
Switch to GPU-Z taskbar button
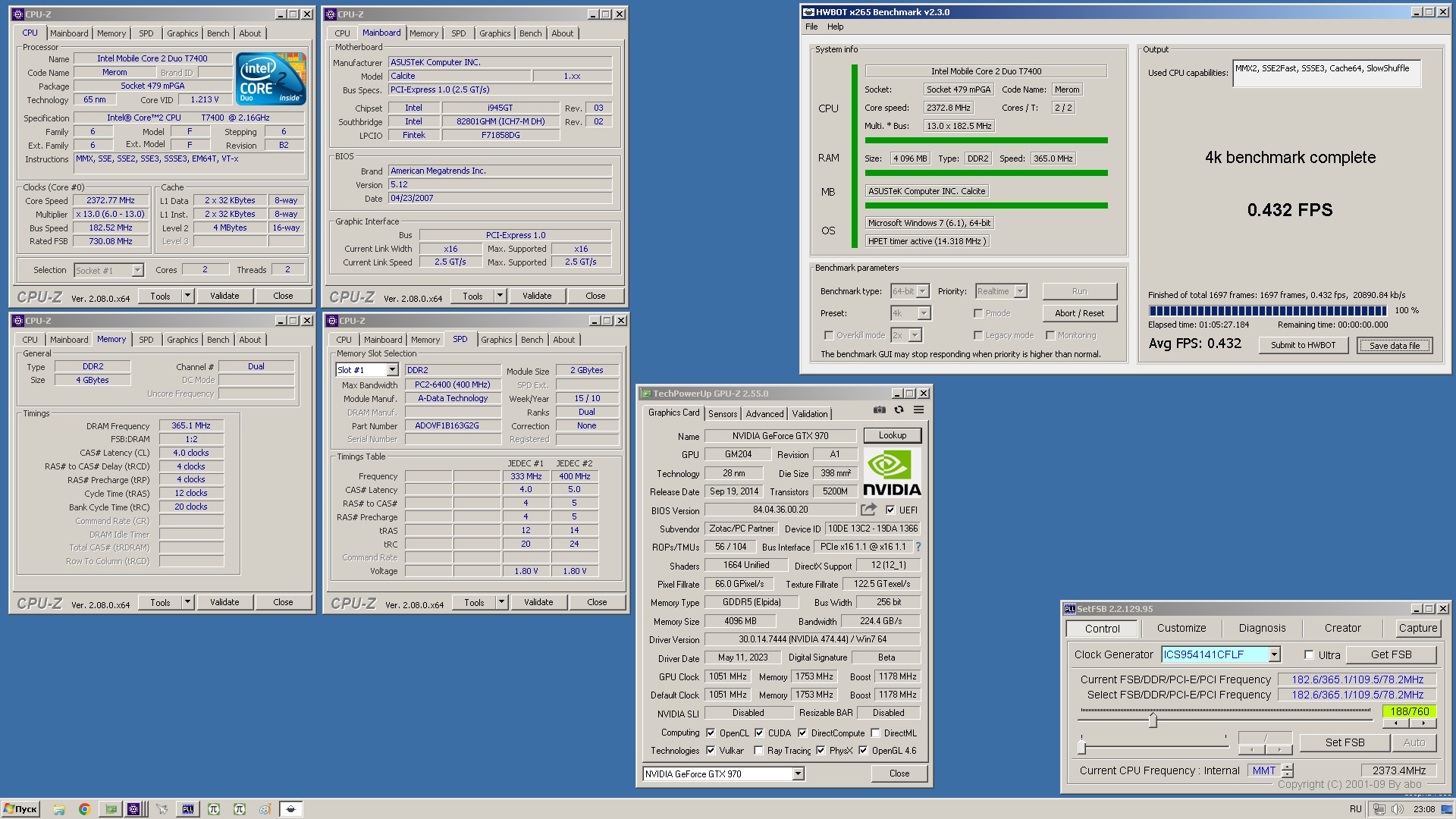point(111,809)
